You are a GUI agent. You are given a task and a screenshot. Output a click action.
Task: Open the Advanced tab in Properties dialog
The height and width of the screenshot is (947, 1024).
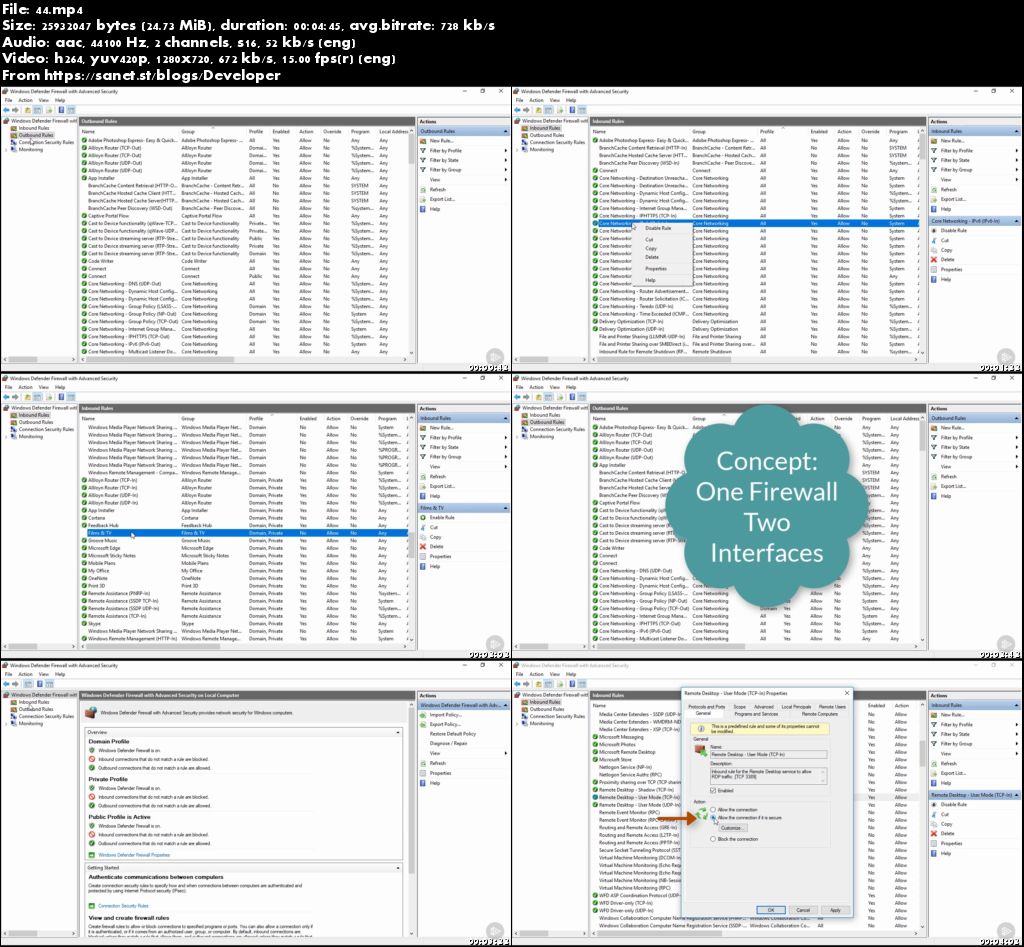pos(763,707)
